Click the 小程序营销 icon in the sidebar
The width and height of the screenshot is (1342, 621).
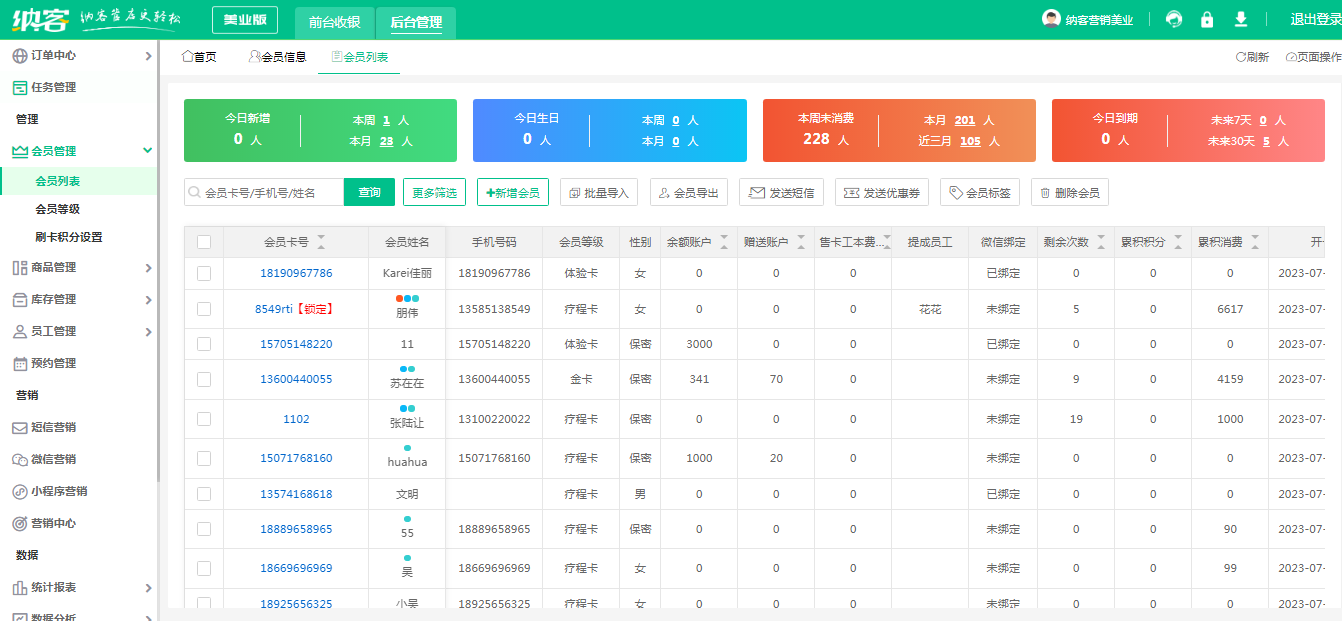tap(20, 491)
